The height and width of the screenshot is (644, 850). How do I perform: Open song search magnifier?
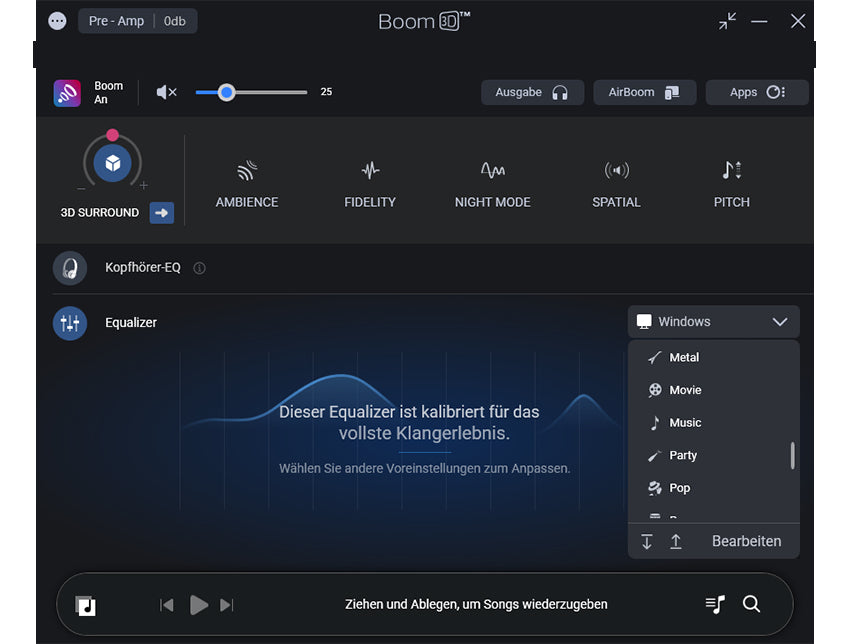[751, 603]
